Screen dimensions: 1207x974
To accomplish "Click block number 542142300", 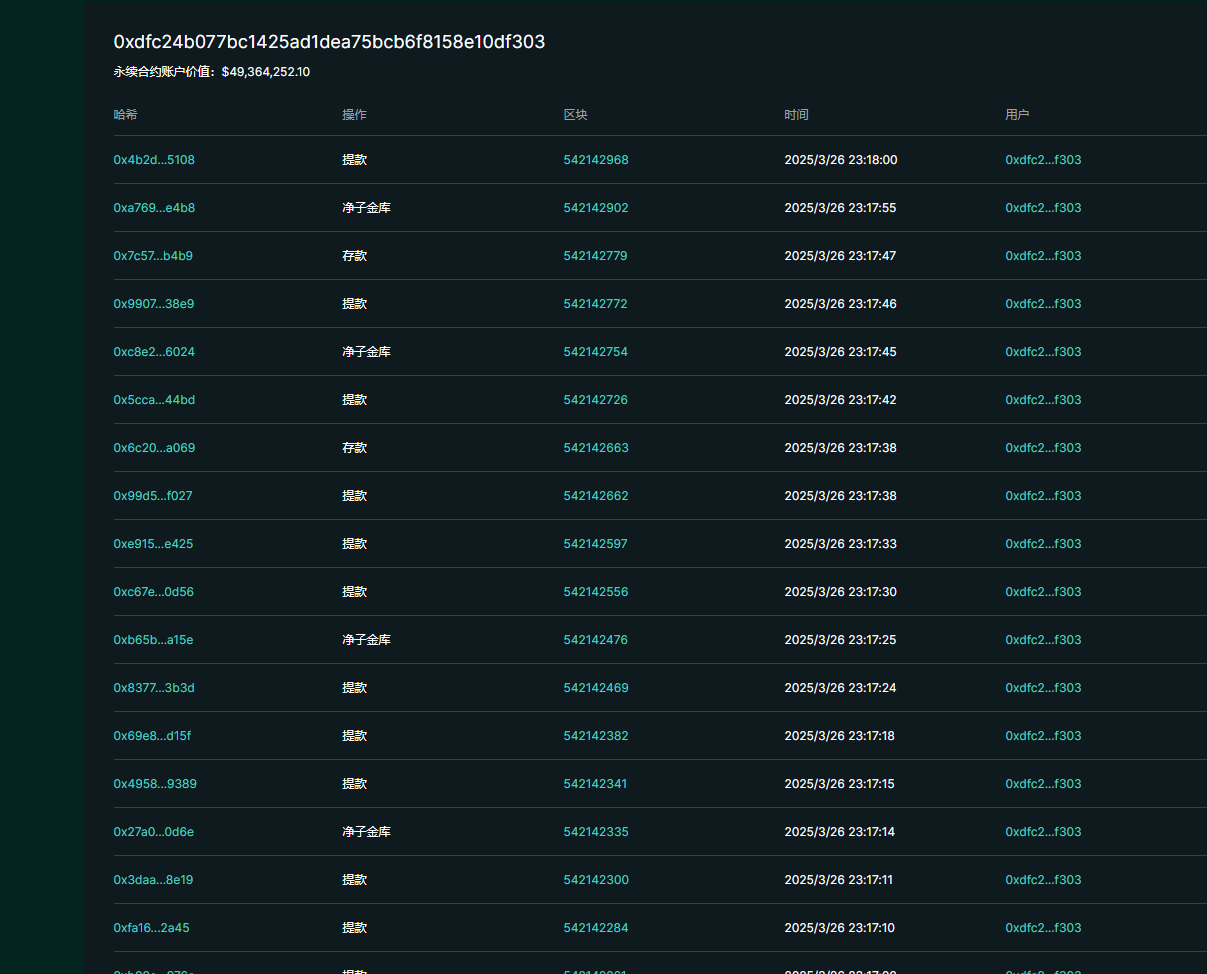I will click(x=596, y=880).
